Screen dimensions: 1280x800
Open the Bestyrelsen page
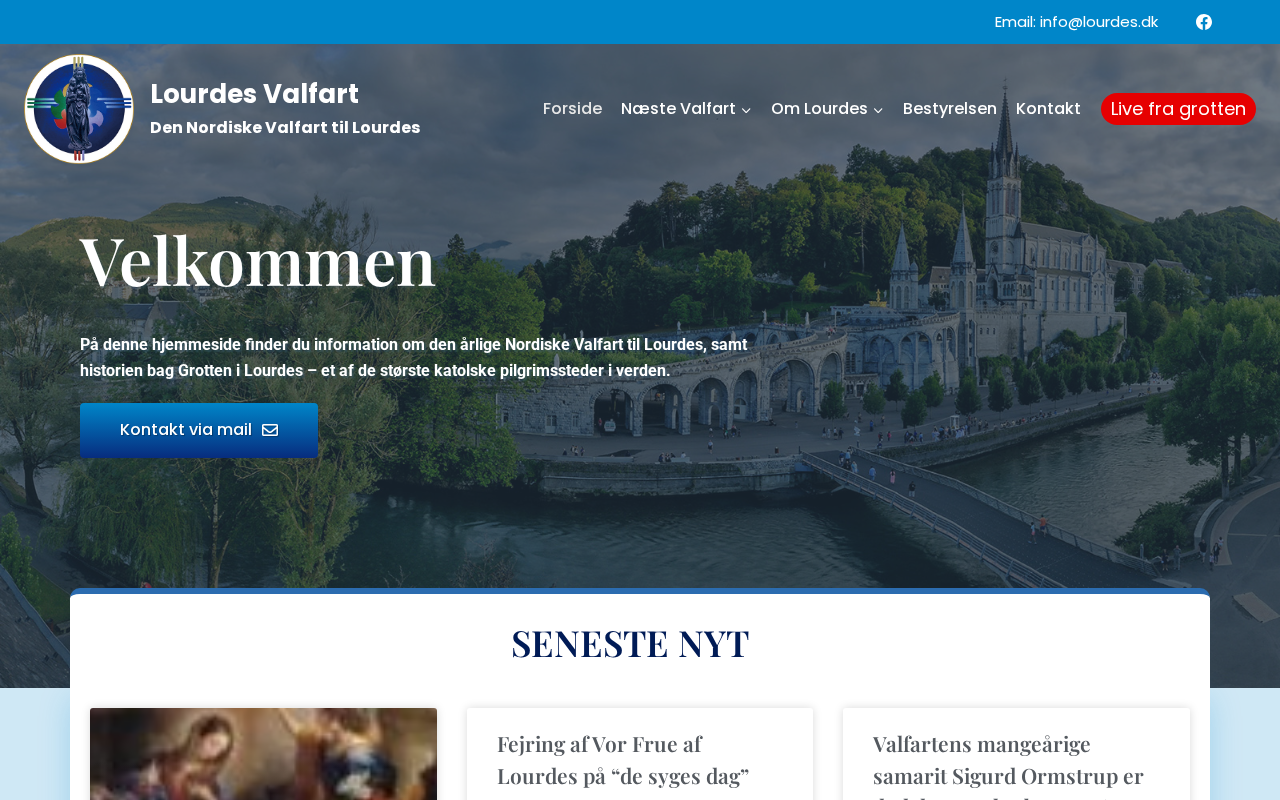point(950,109)
